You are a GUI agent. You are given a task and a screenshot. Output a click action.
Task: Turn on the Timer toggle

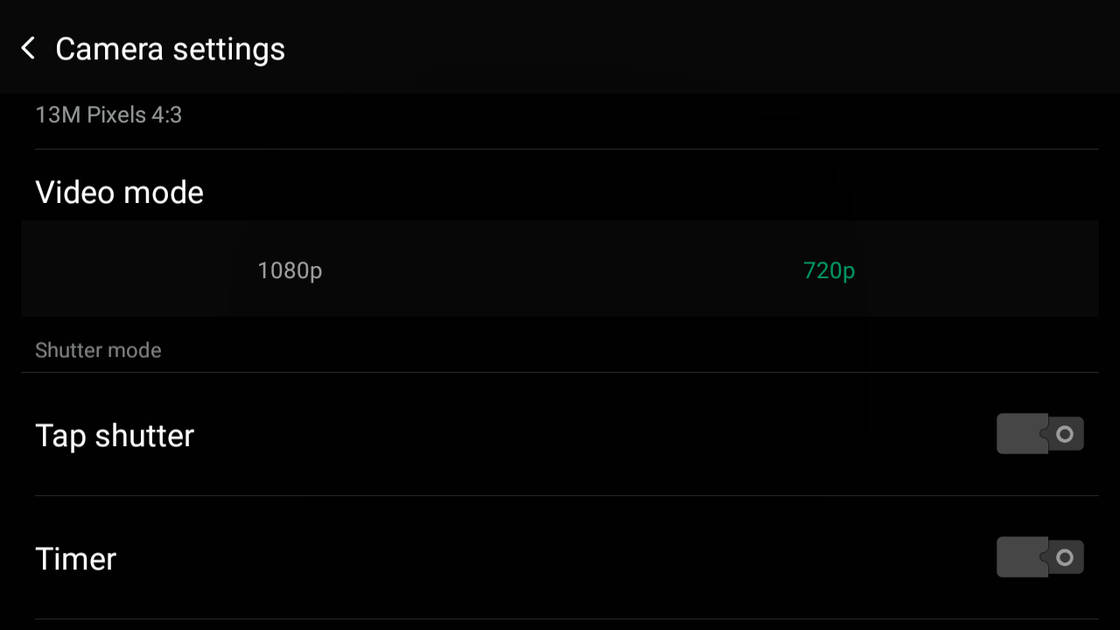1039,557
